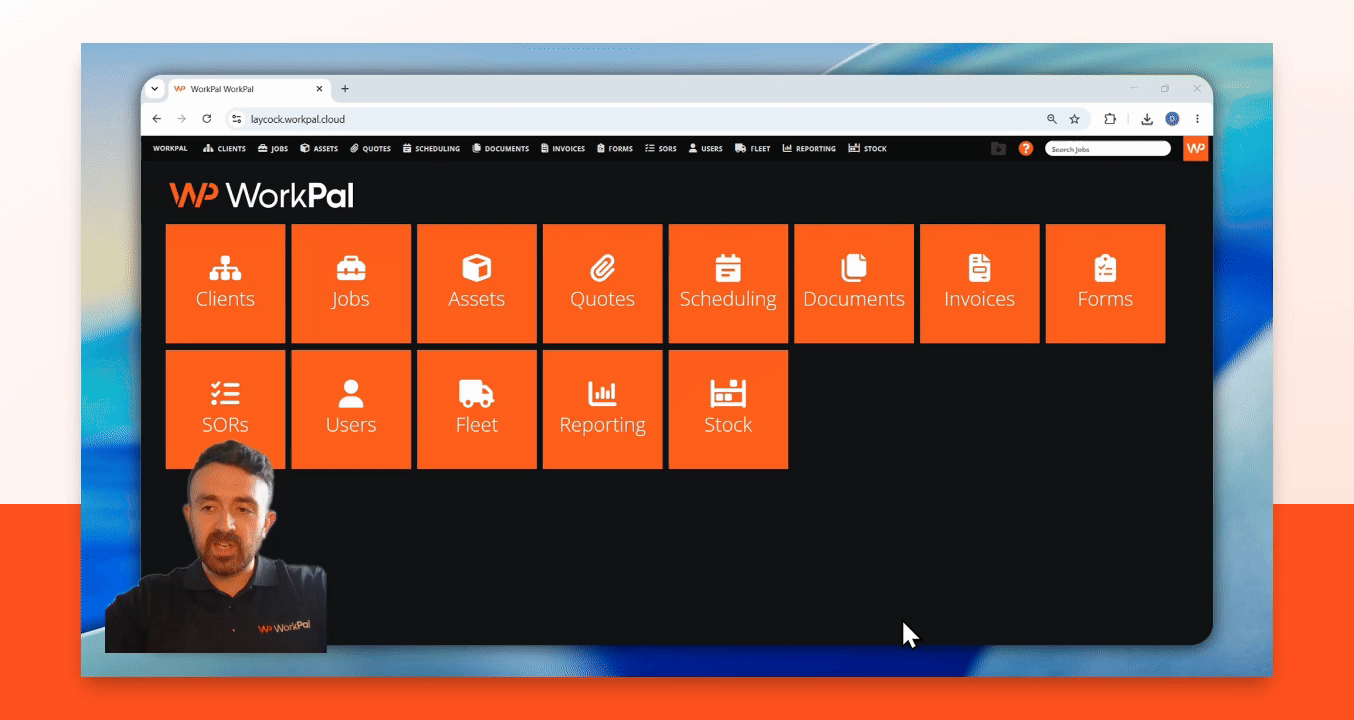This screenshot has height=720, width=1354.
Task: Select WORKPAL in the top navigation bar
Action: click(170, 149)
